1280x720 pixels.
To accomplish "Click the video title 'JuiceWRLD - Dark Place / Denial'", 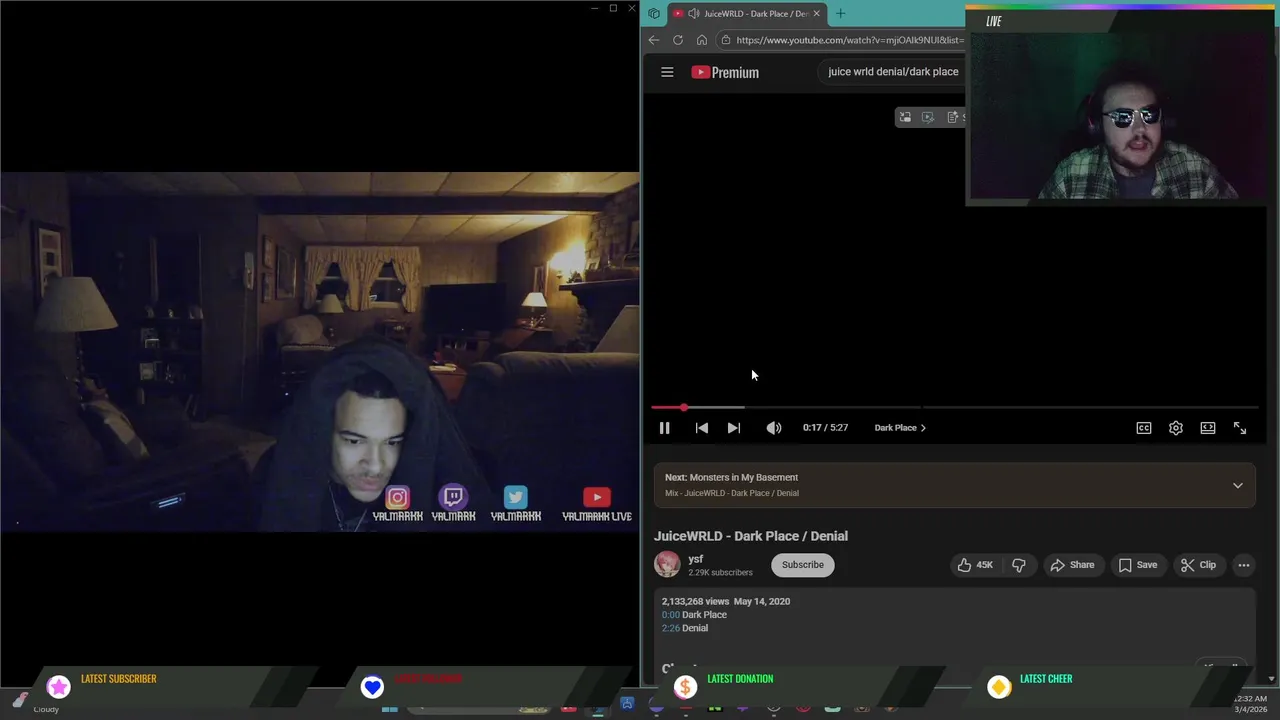I will point(751,536).
